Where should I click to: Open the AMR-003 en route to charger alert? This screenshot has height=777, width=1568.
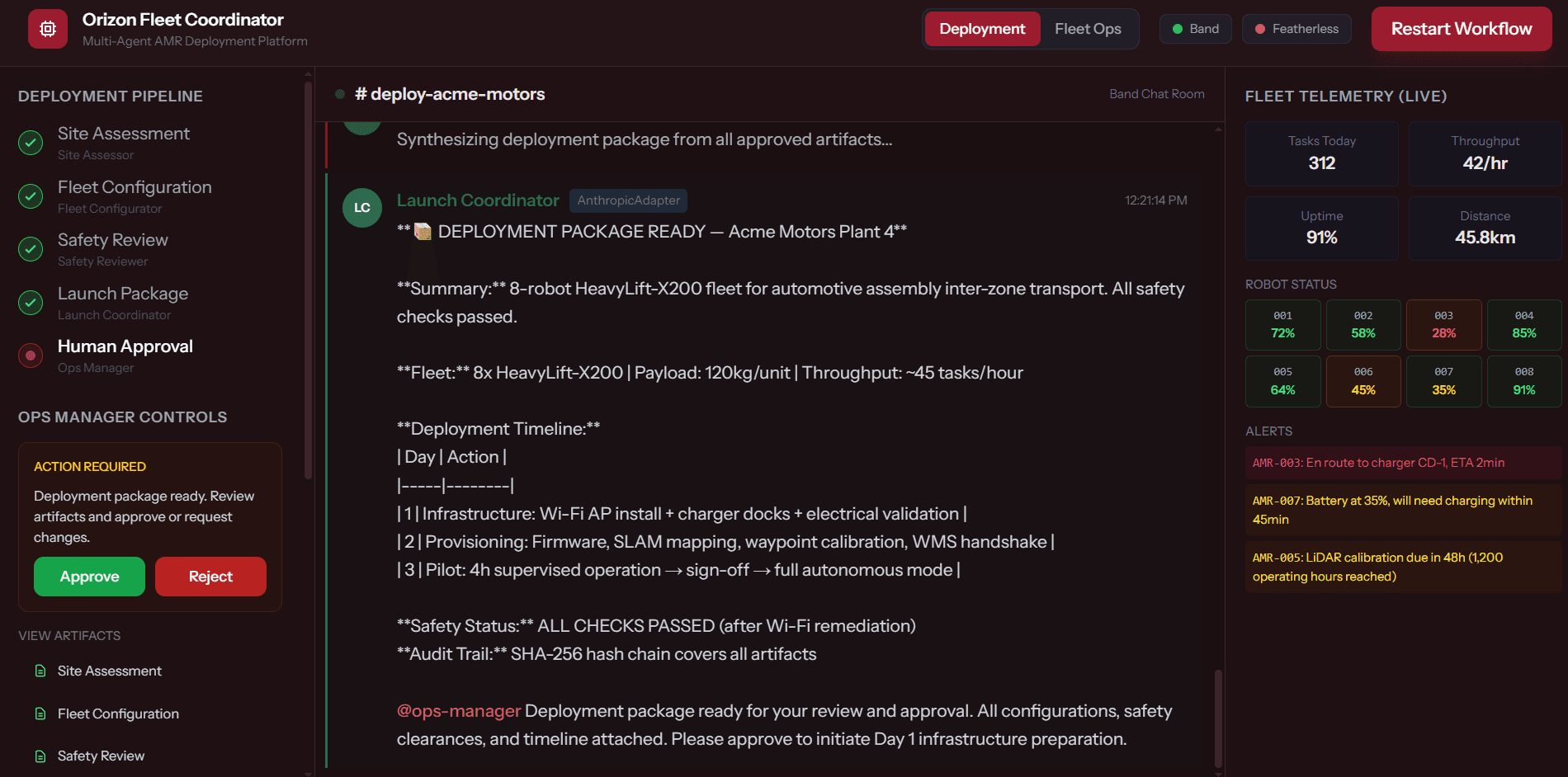(1403, 463)
